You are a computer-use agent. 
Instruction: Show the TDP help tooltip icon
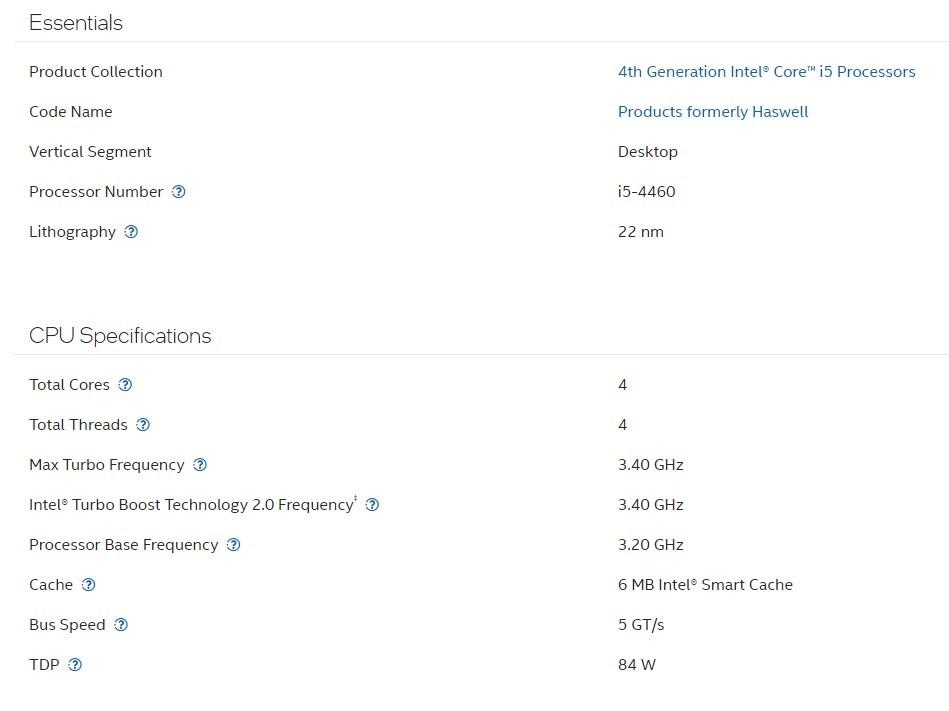click(75, 665)
